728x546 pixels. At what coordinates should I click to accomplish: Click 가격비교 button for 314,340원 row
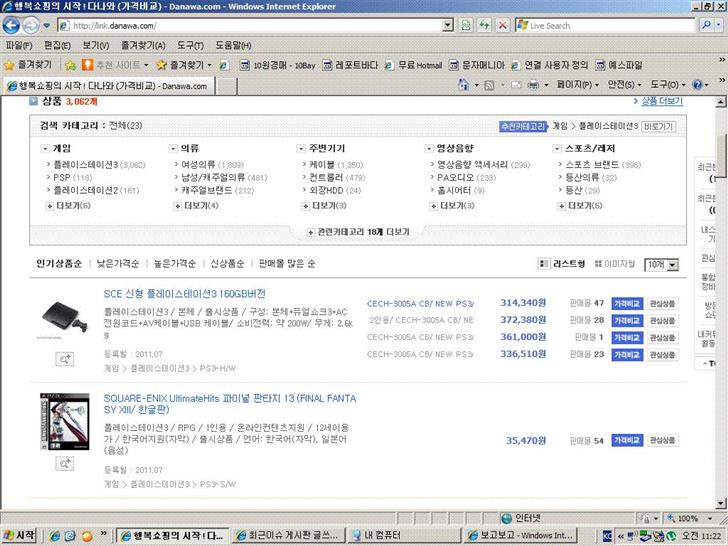point(627,304)
